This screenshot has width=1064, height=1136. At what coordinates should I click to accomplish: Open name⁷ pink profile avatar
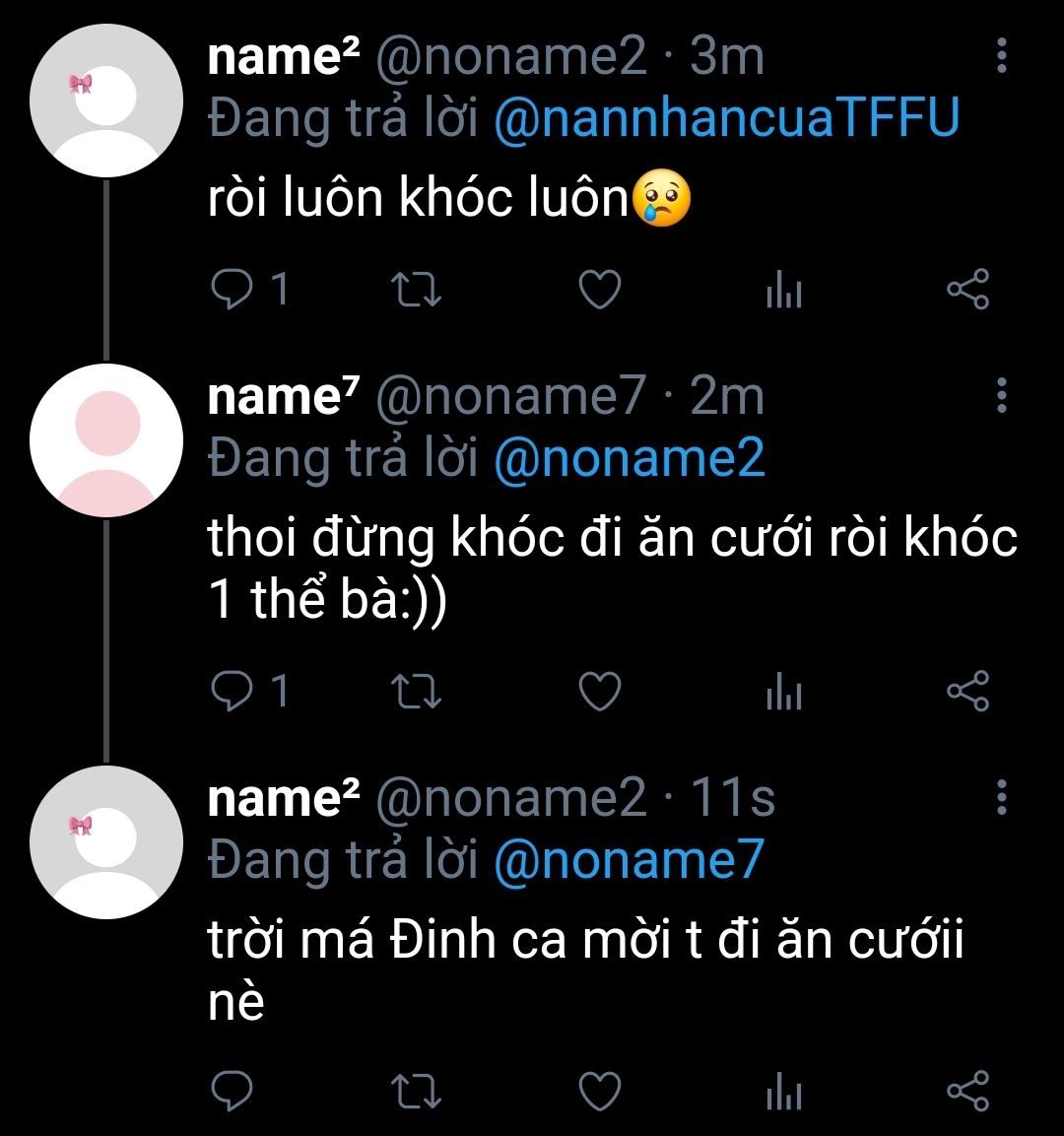pyautogui.click(x=106, y=440)
